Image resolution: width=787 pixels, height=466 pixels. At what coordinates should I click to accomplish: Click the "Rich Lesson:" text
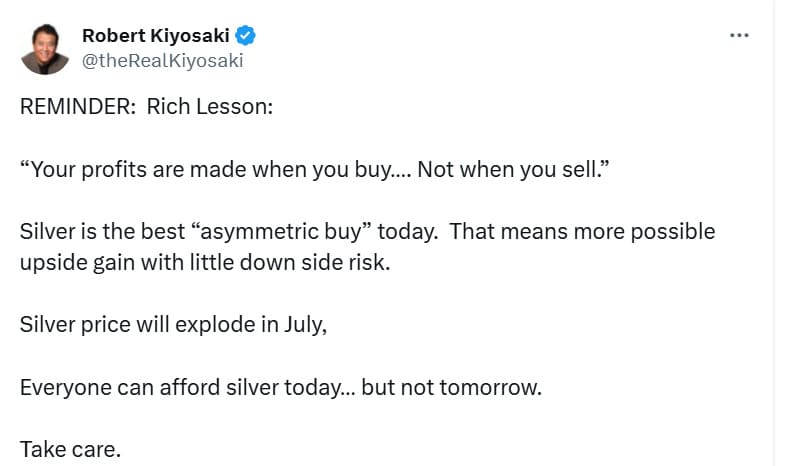coord(209,107)
